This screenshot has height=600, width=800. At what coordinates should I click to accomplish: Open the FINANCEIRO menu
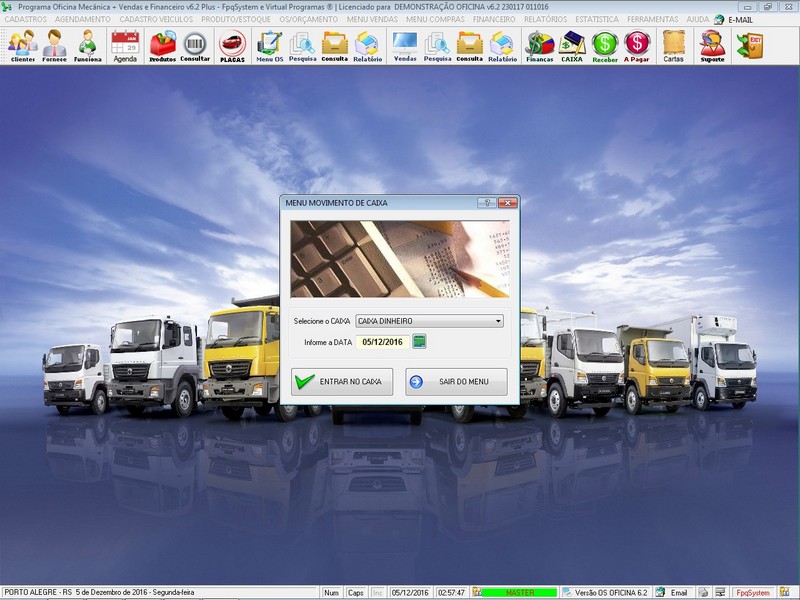pyautogui.click(x=494, y=19)
